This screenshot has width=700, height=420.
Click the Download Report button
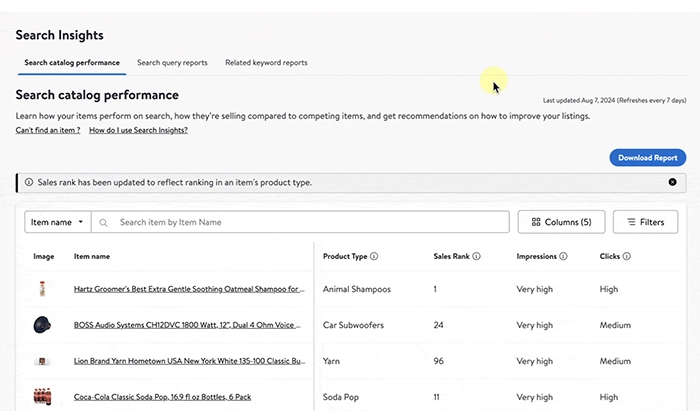click(647, 157)
